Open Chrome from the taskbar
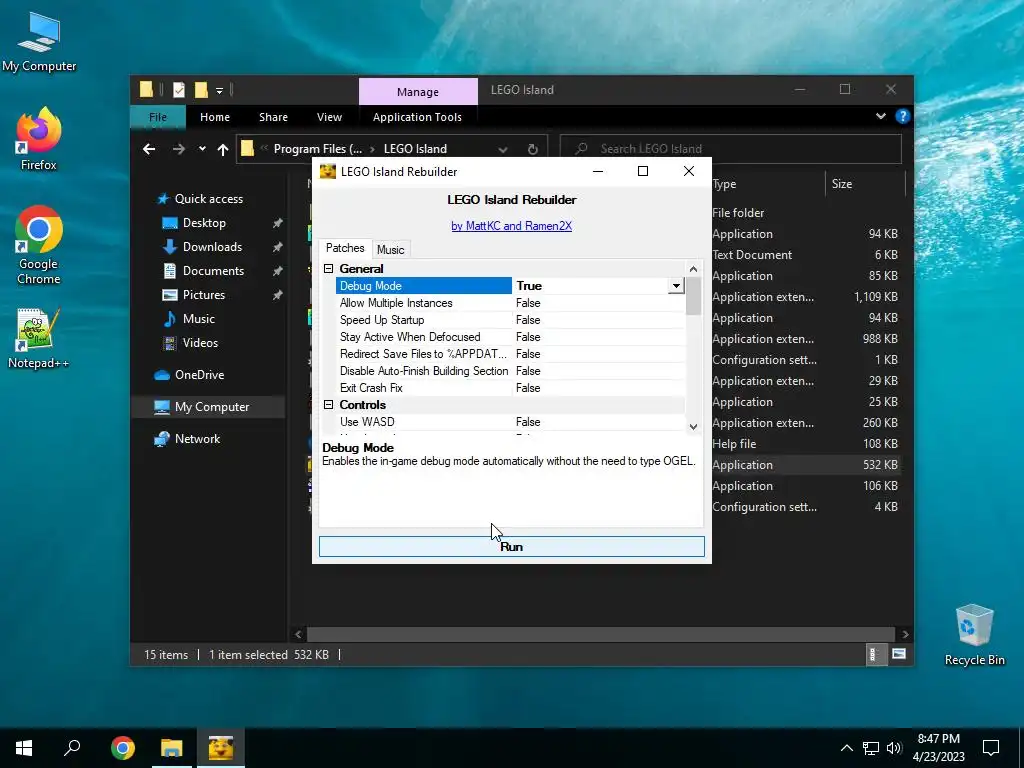Viewport: 1024px width, 768px height. (x=122, y=748)
